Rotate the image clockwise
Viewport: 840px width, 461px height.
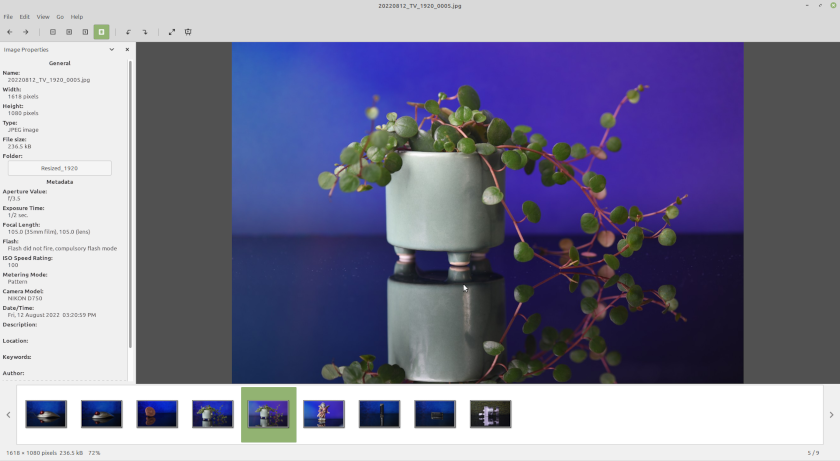pyautogui.click(x=145, y=32)
